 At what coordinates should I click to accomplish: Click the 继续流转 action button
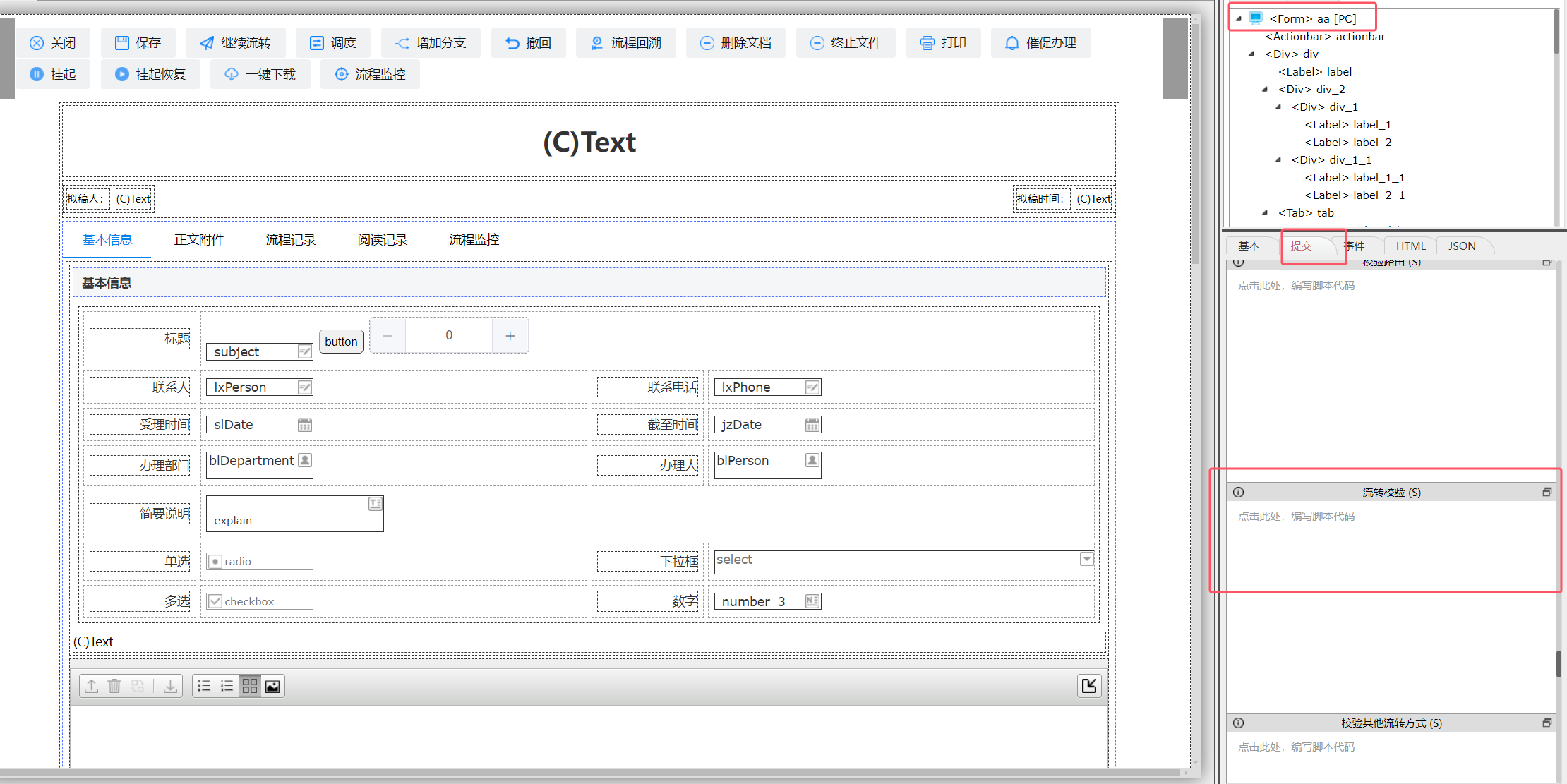point(236,43)
